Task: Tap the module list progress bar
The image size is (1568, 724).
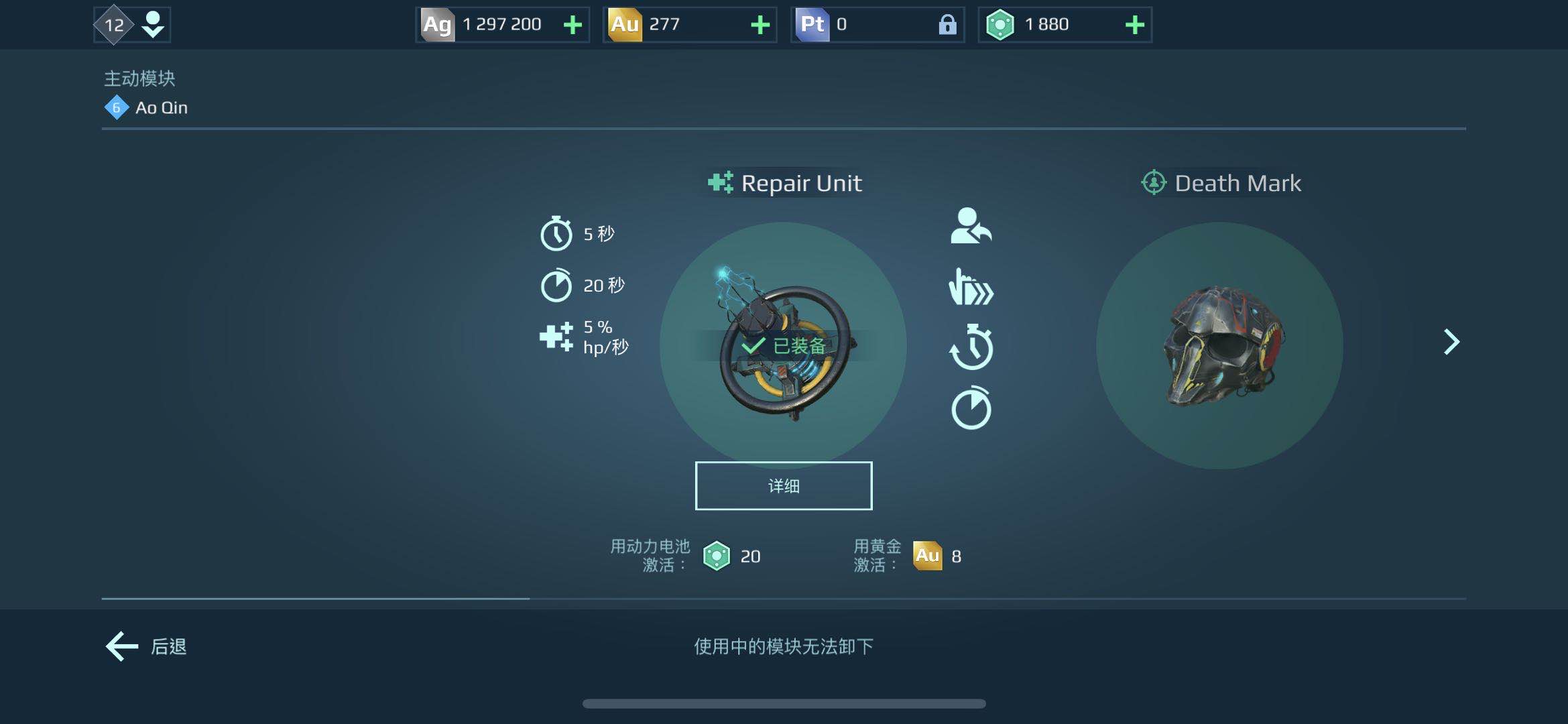Action: tap(783, 599)
